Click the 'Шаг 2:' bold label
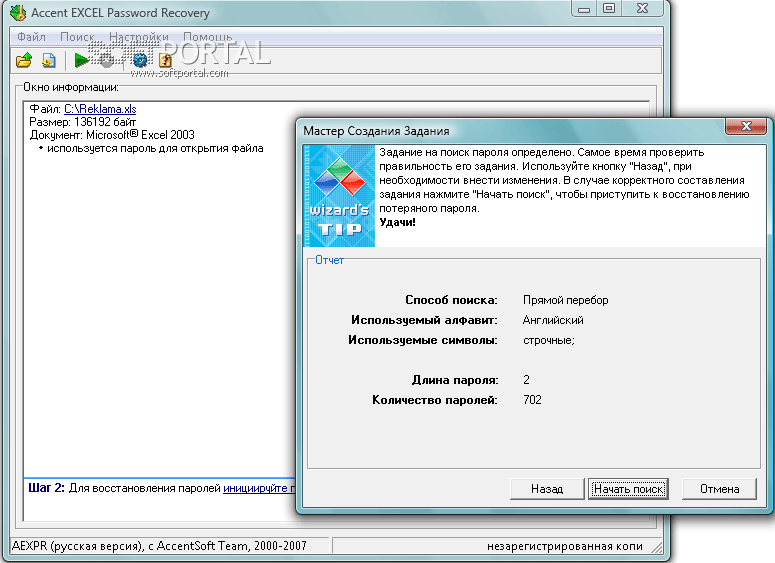 (46, 488)
